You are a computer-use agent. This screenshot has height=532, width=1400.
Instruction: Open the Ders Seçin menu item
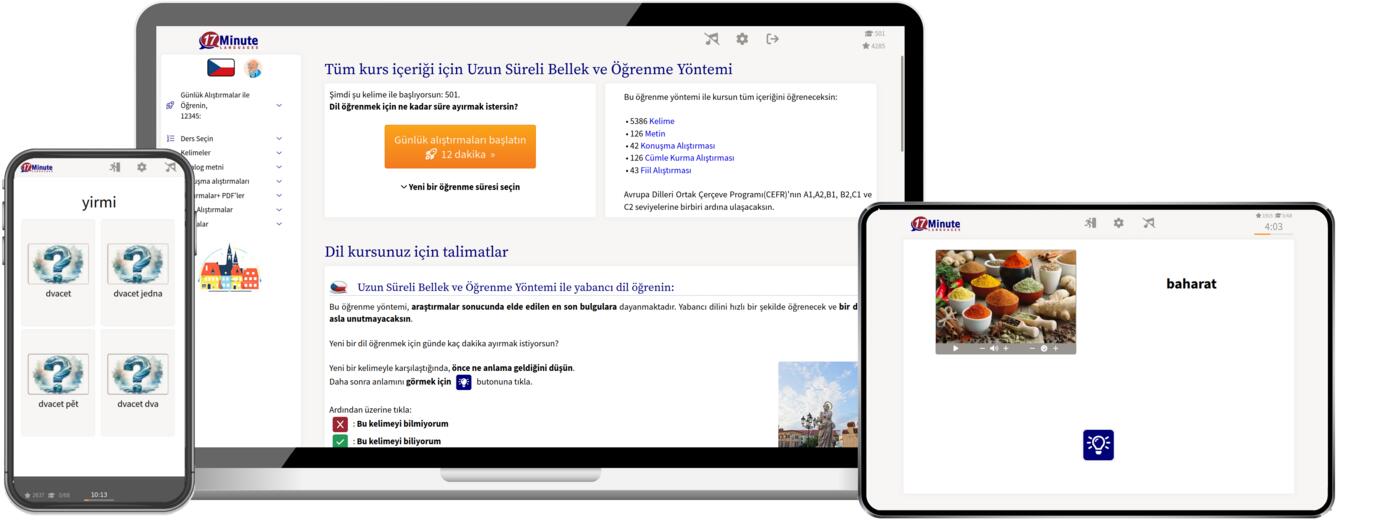click(197, 139)
